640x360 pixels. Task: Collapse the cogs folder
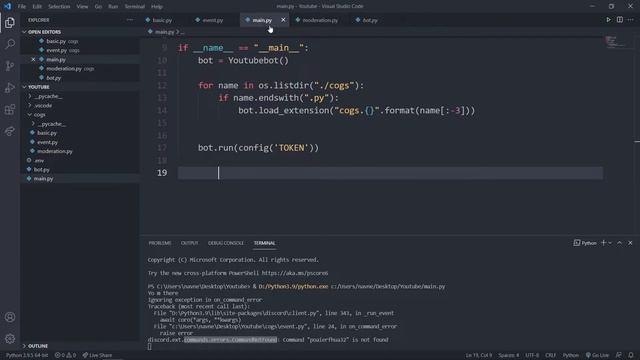(x=40, y=115)
